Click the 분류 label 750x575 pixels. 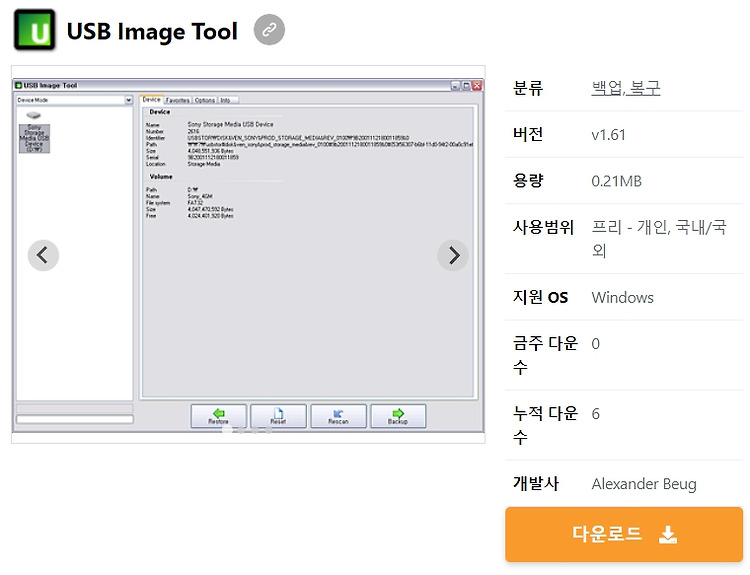coord(528,88)
